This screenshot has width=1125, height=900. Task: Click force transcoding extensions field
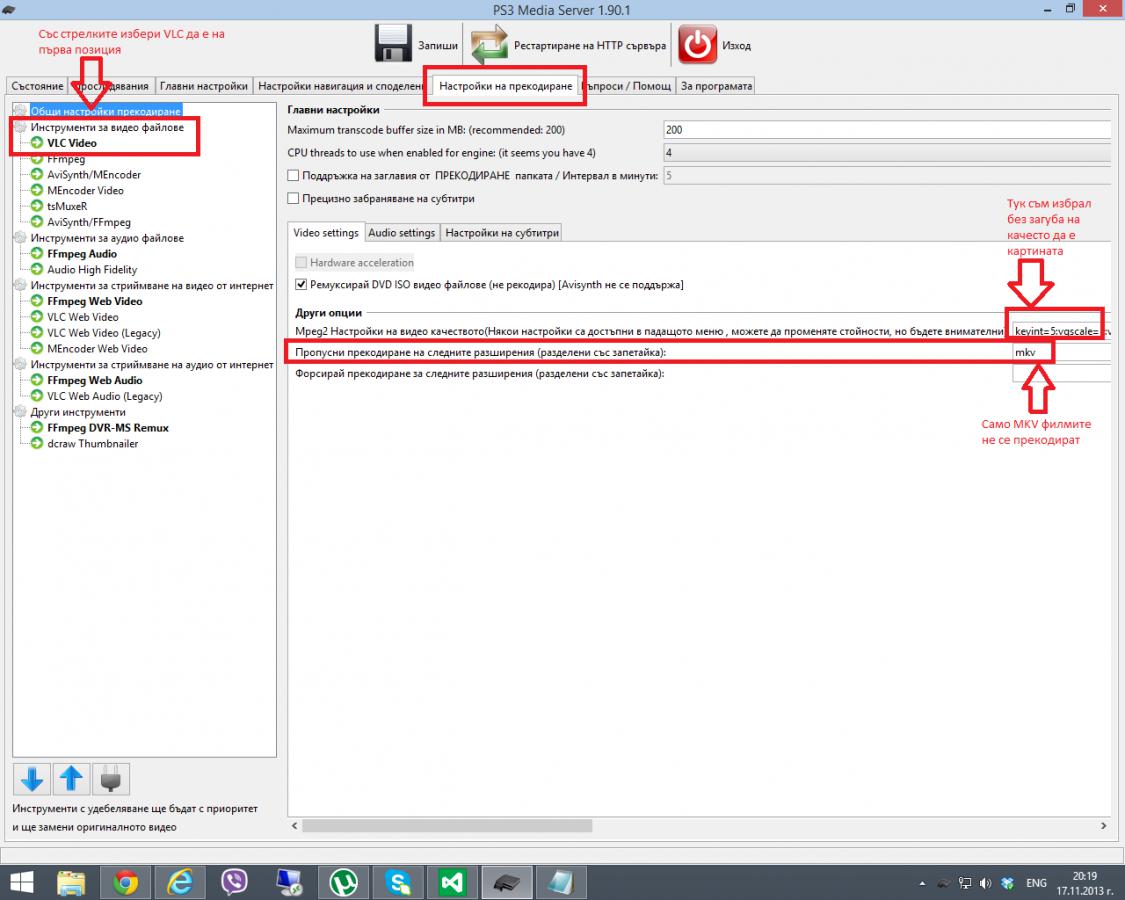pos(1061,373)
